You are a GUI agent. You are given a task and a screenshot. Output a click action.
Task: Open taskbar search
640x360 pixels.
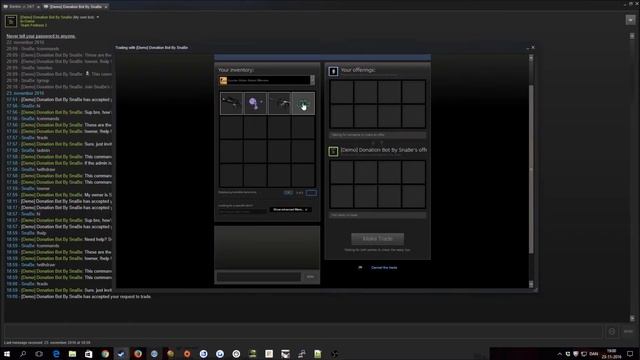pos(23,354)
